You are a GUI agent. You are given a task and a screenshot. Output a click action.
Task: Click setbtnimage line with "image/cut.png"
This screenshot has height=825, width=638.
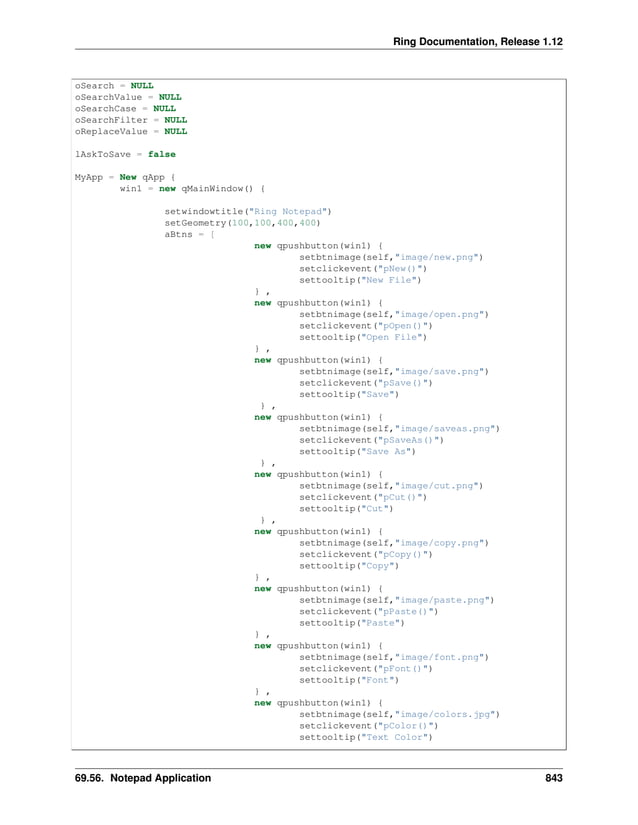[x=391, y=486]
